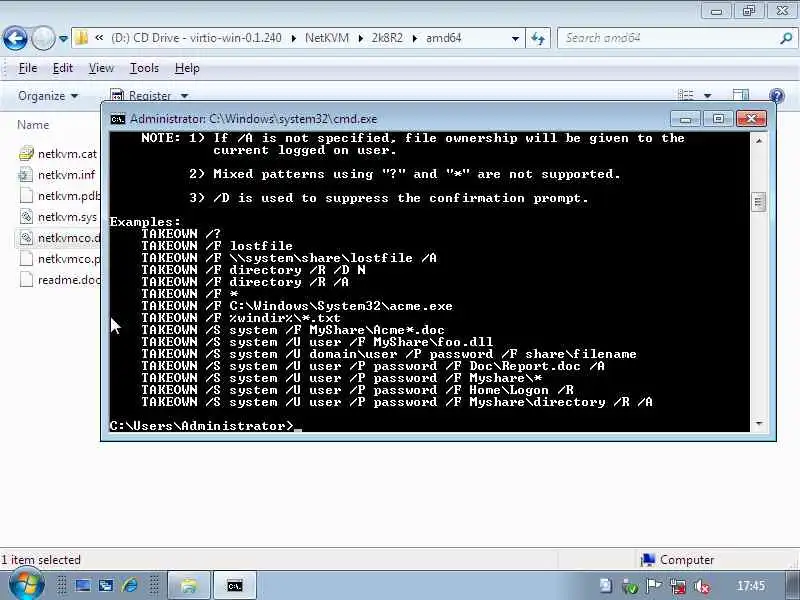The image size is (800, 600).
Task: Click the cmd.exe title bar system icon
Action: point(118,119)
